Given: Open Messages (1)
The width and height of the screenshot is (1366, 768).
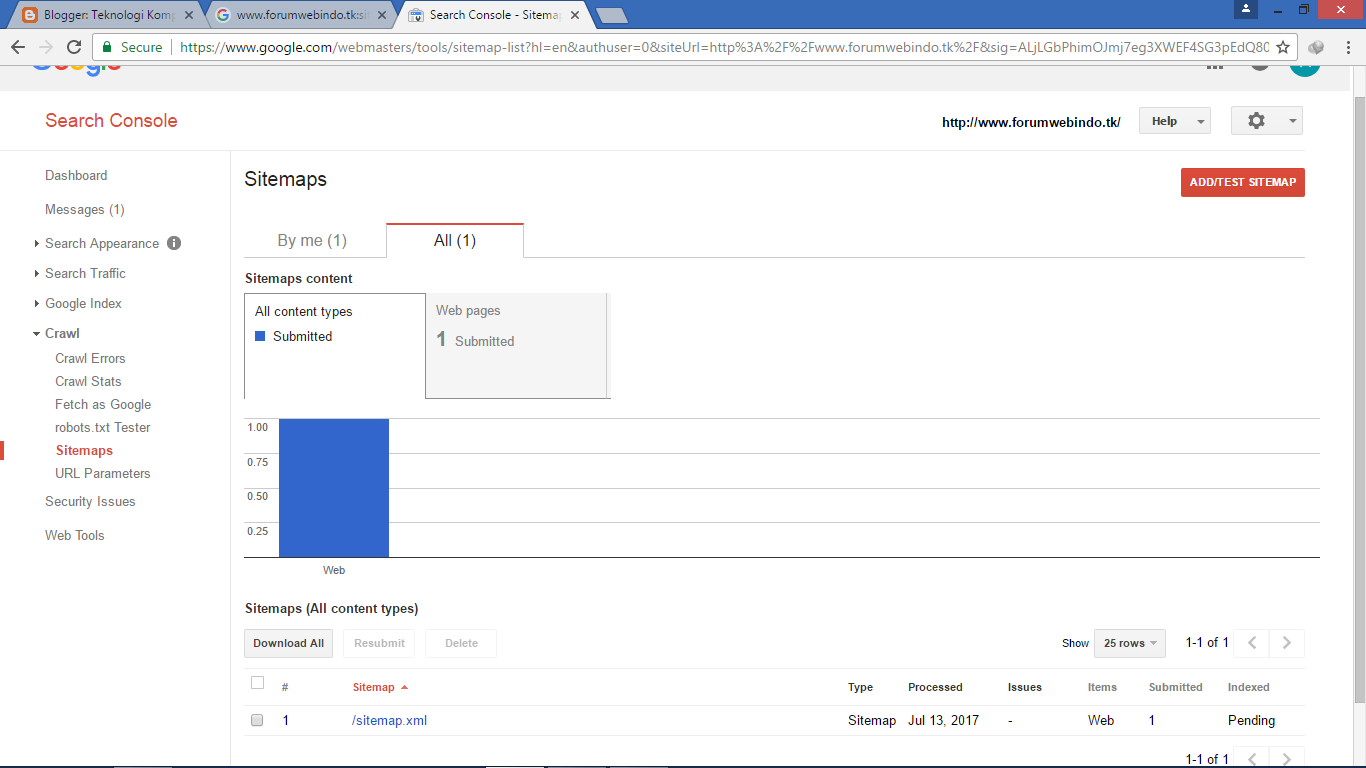Looking at the screenshot, I should pos(85,209).
